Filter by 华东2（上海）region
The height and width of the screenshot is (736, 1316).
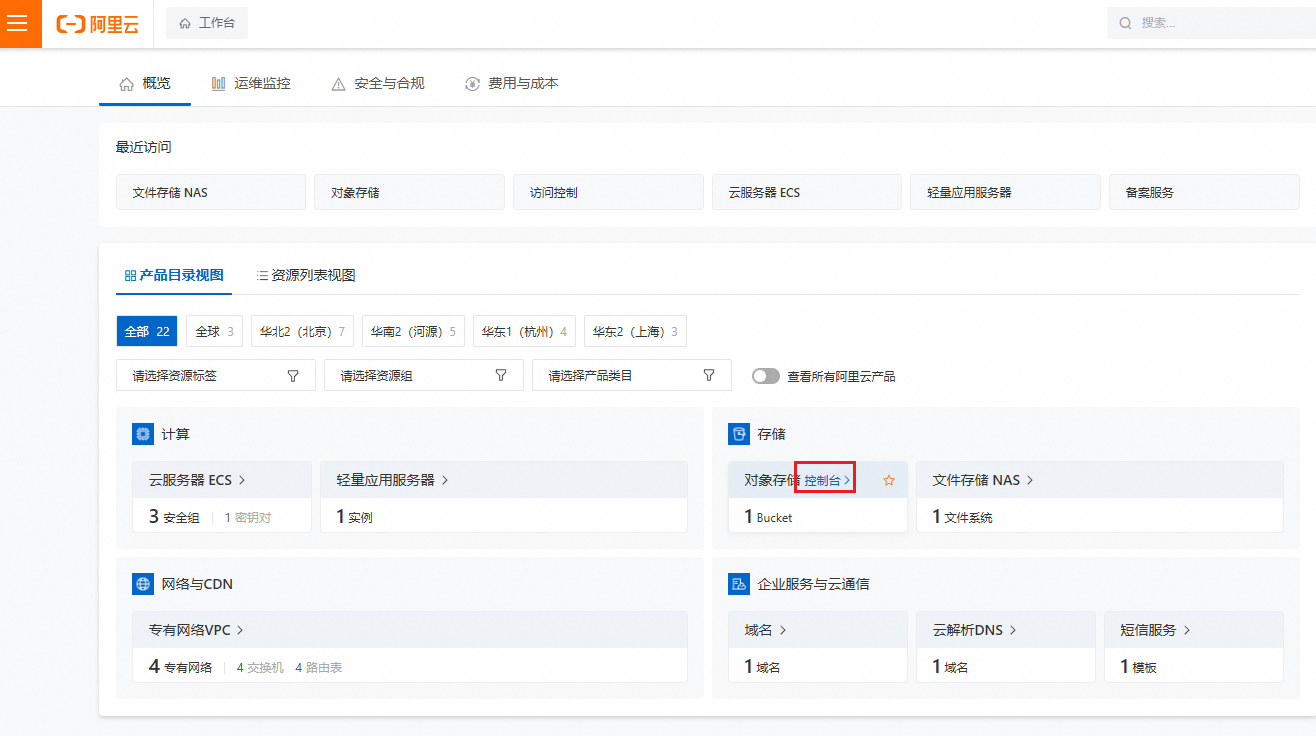point(635,331)
